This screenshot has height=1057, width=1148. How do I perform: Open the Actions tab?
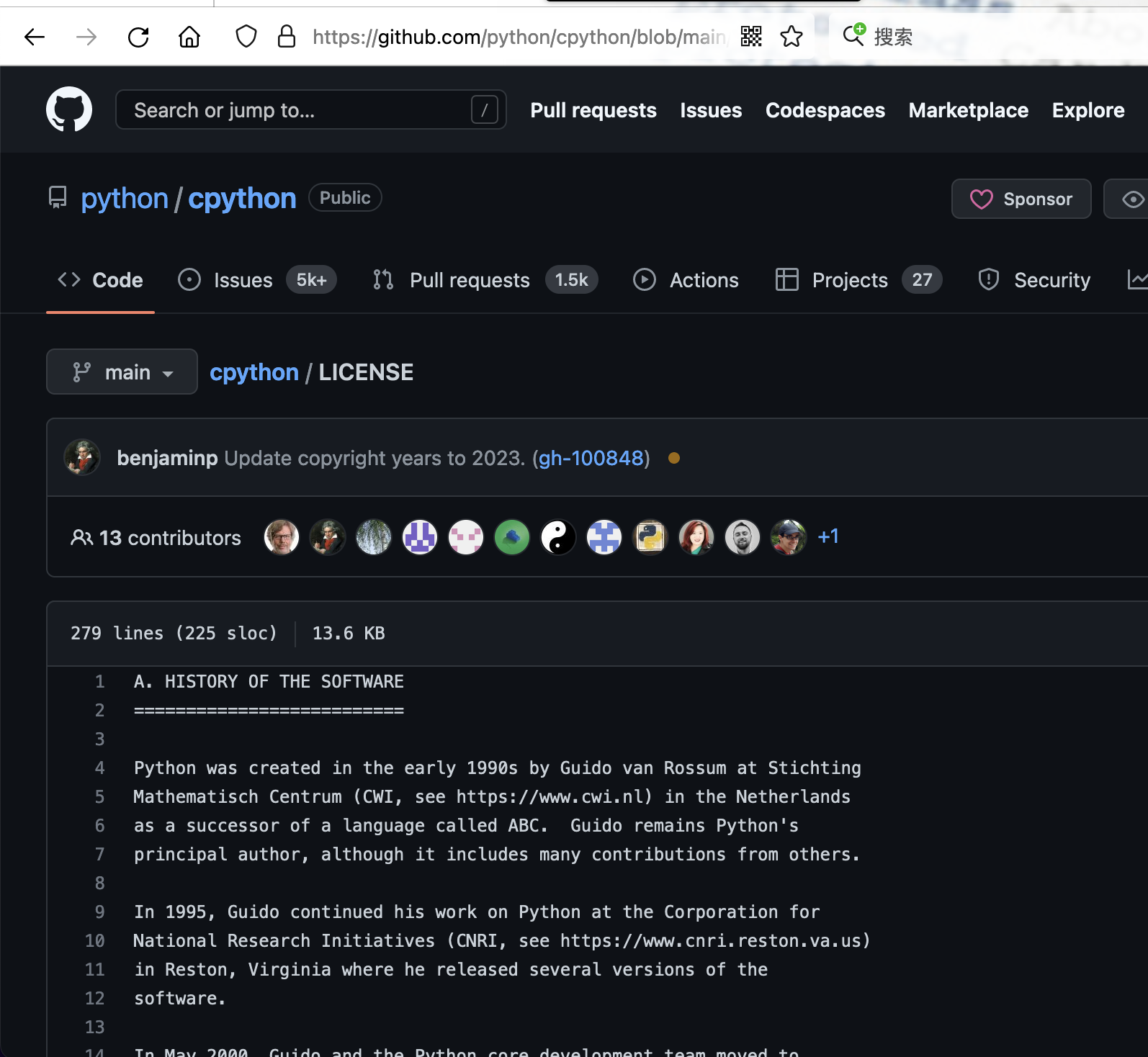(686, 280)
